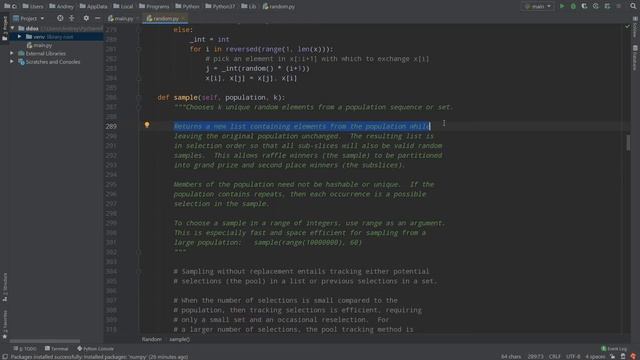Click the concurrency diagram icon in run toolbar
The width and height of the screenshot is (640, 360).
607,7
